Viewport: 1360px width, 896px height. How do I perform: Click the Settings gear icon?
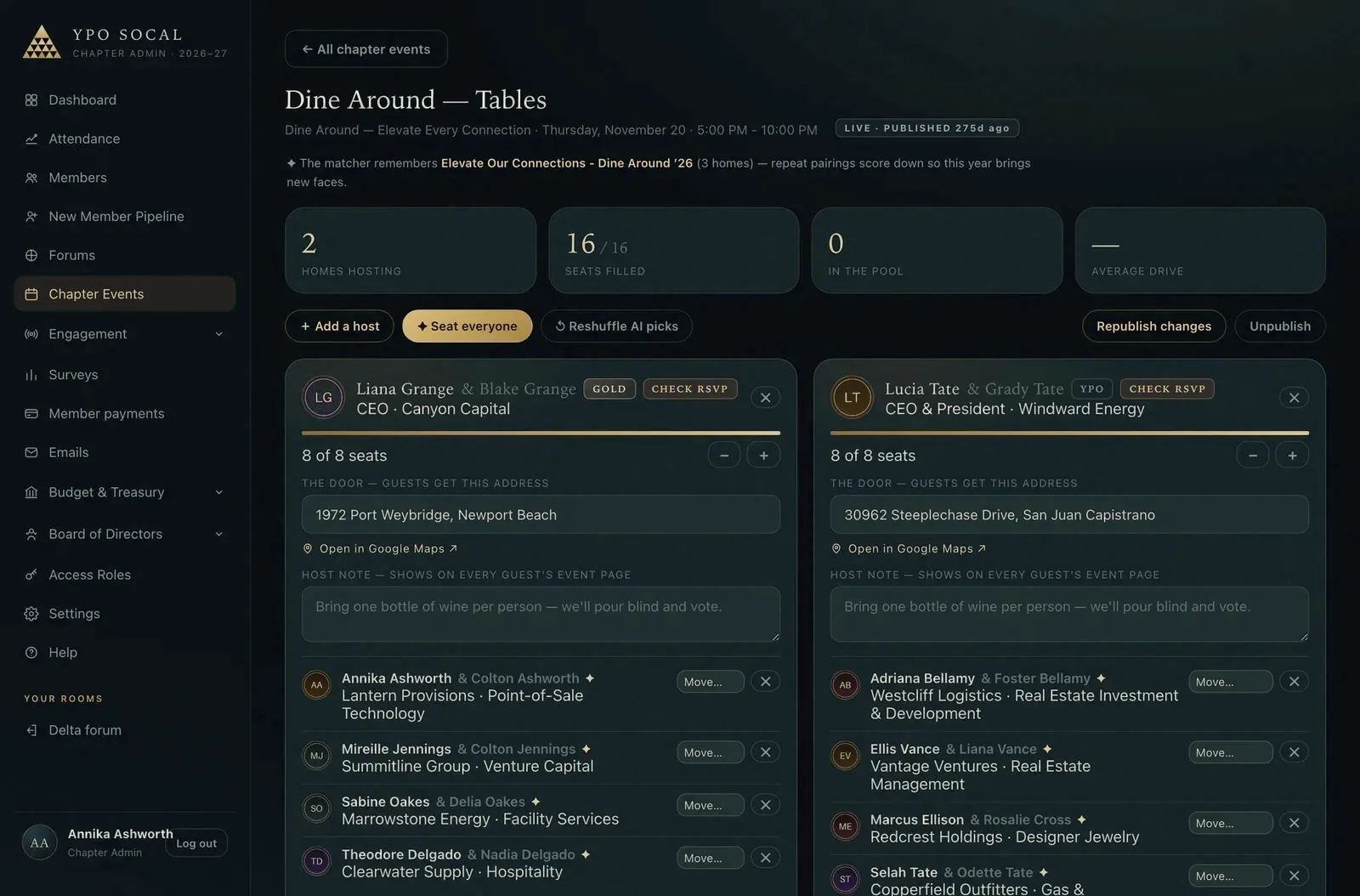[31, 614]
